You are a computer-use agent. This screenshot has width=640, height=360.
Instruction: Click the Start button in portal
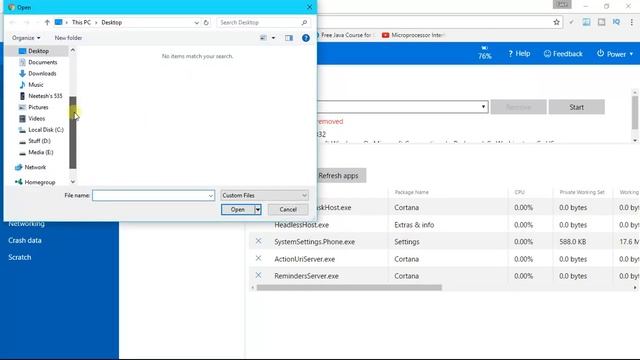576,107
